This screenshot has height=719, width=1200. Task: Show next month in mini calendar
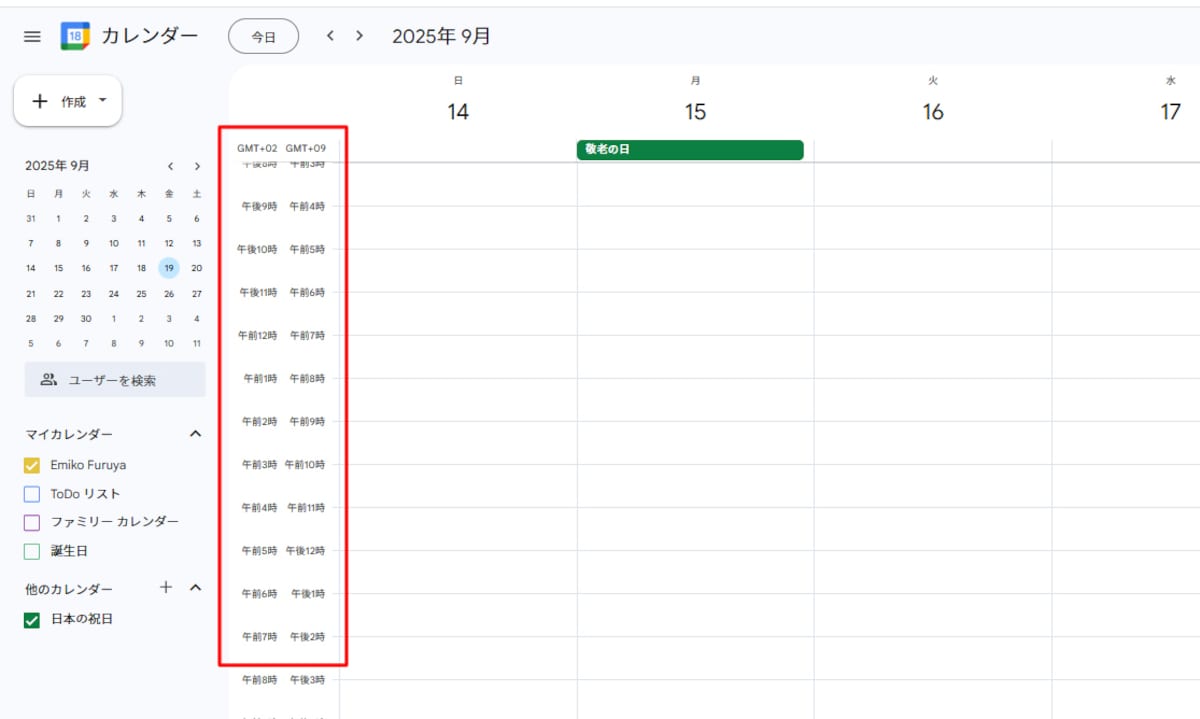(197, 166)
